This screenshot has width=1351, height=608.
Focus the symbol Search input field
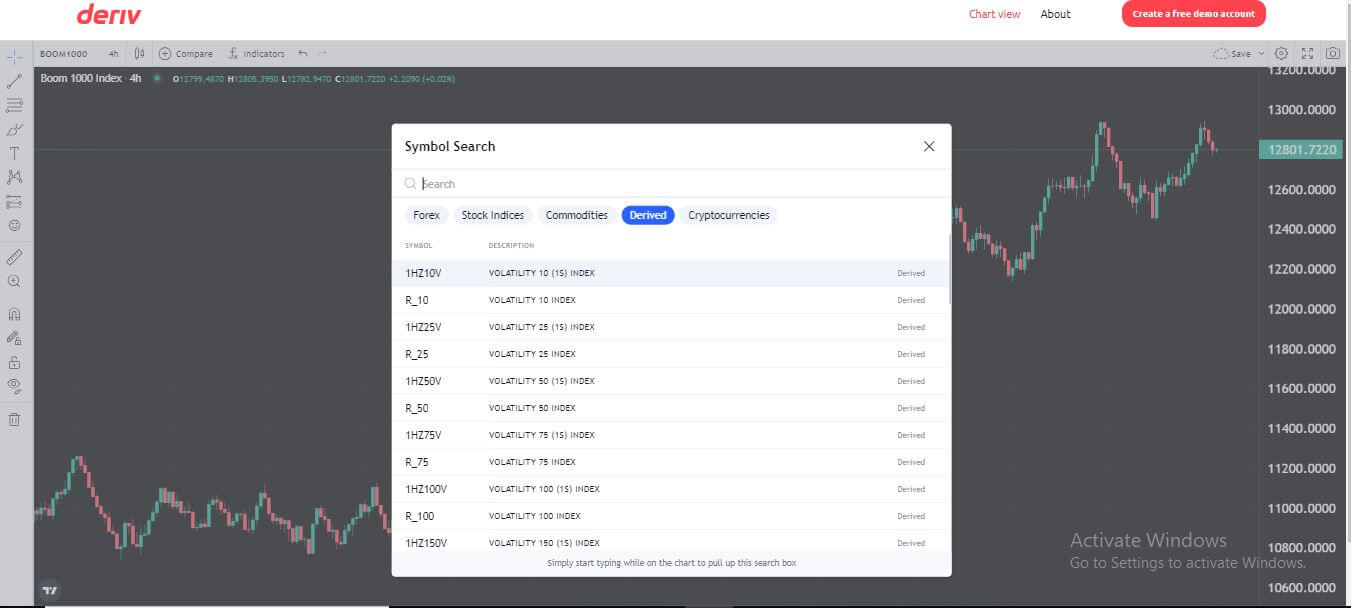click(680, 184)
